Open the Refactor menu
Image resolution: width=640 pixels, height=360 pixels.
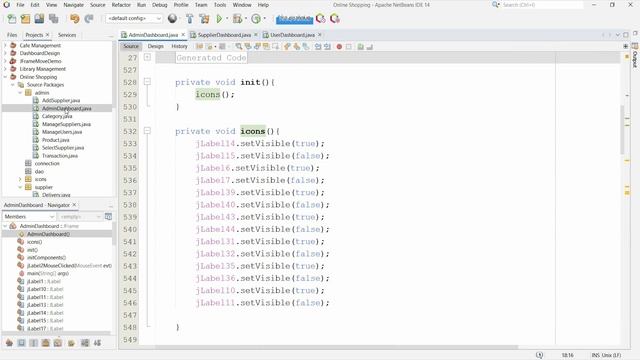[121, 5]
